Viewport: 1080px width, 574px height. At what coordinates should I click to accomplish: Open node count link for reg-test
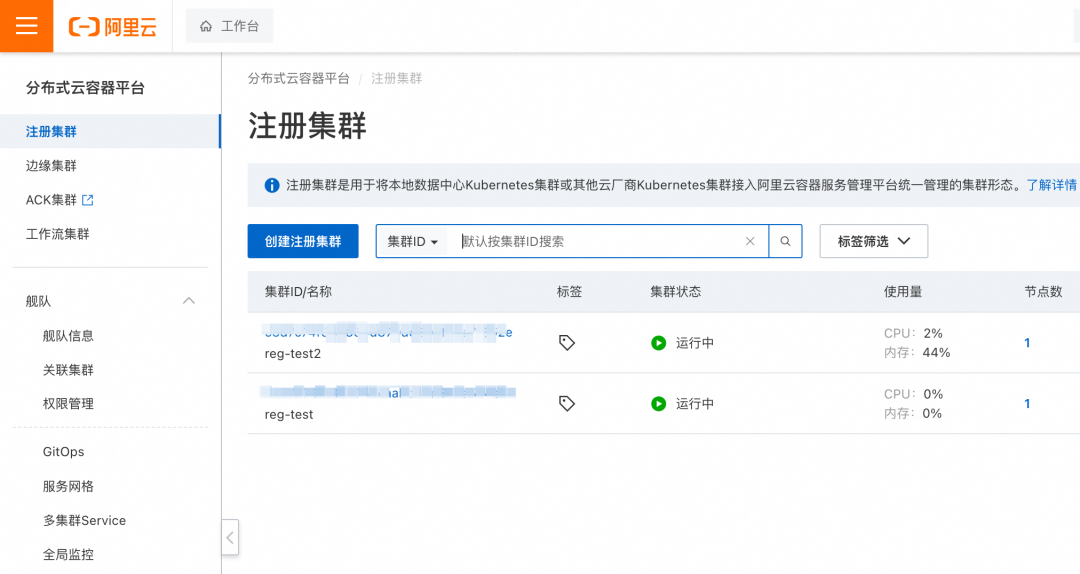[x=1027, y=403]
